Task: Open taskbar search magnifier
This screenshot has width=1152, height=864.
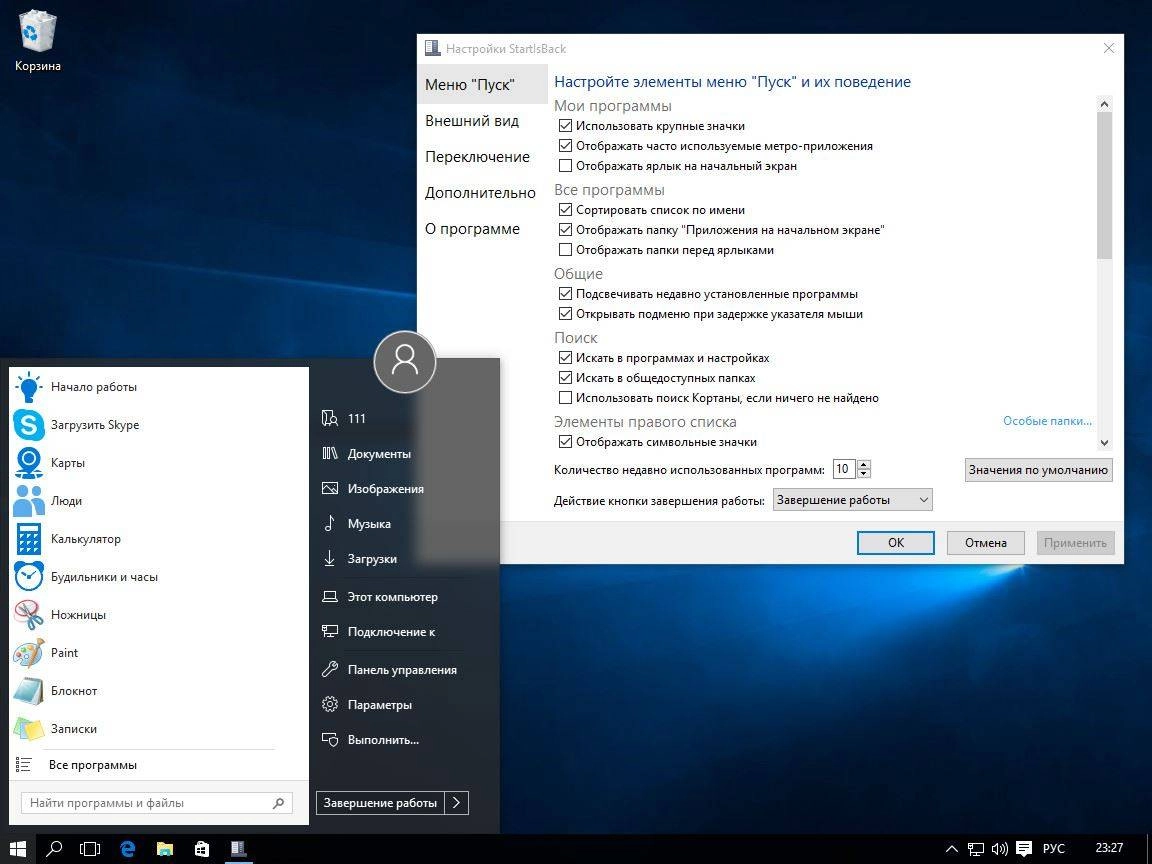Action: tap(54, 849)
